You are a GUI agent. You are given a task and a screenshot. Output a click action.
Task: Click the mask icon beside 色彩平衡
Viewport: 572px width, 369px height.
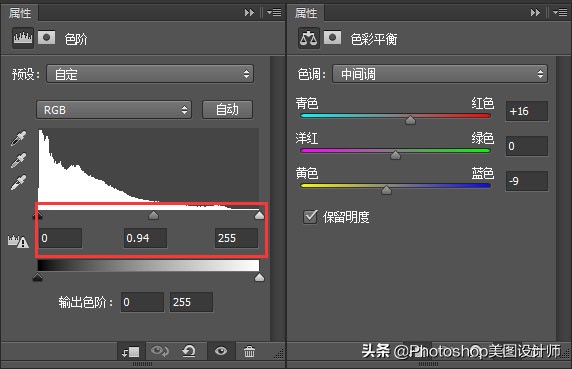(332, 38)
